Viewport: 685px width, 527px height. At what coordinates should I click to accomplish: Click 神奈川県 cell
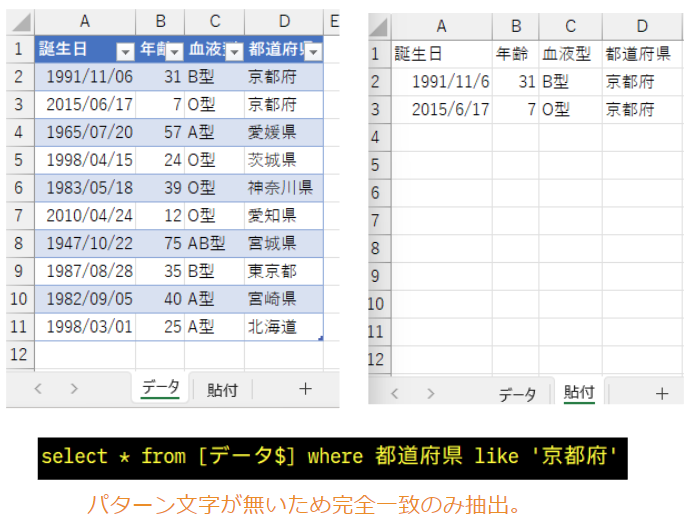tap(284, 188)
